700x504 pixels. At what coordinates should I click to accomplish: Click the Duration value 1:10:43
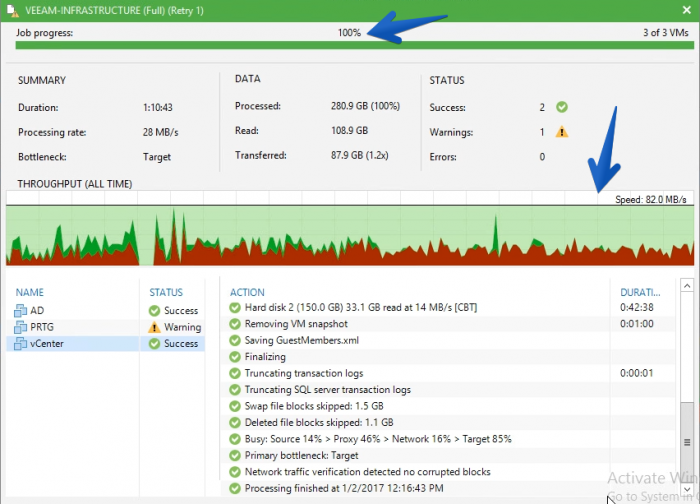pyautogui.click(x=158, y=108)
